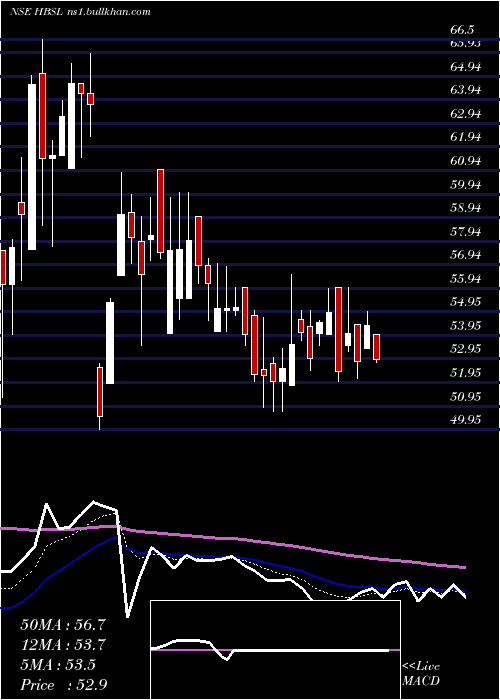Click the 66.5 price axis label
Image resolution: width=500 pixels, height=700 pixels.
click(462, 30)
